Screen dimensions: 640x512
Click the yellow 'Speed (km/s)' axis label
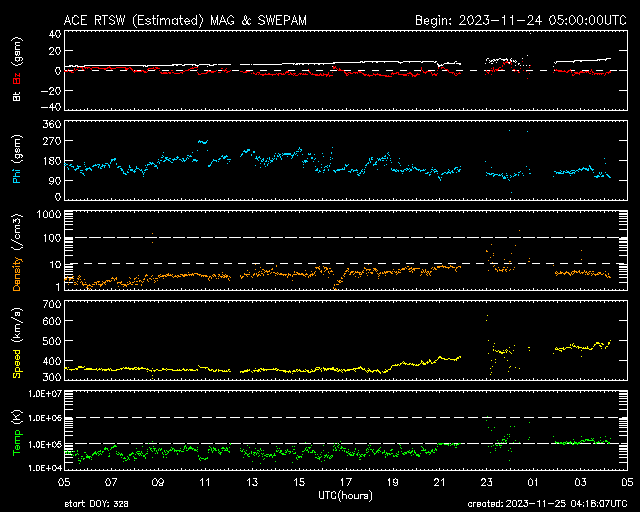coord(17,343)
